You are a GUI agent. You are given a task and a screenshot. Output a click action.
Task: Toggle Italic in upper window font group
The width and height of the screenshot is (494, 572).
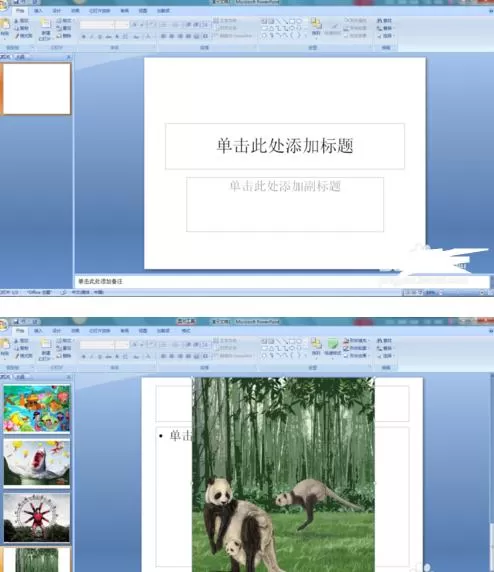click(92, 36)
